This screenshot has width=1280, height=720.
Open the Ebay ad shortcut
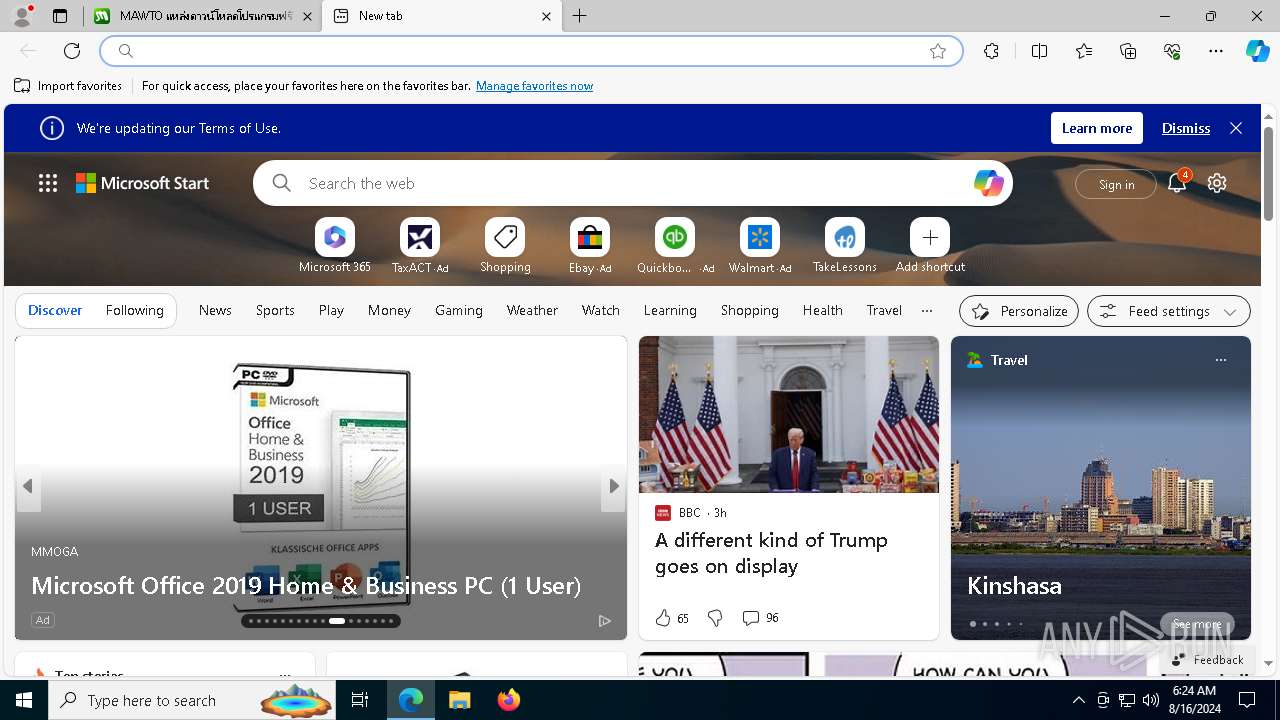[590, 246]
